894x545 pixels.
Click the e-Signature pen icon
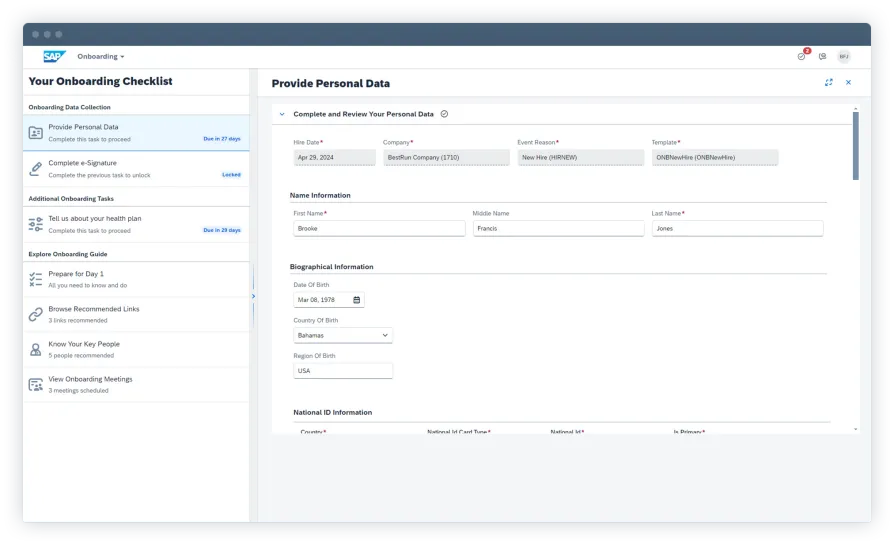coord(35,169)
